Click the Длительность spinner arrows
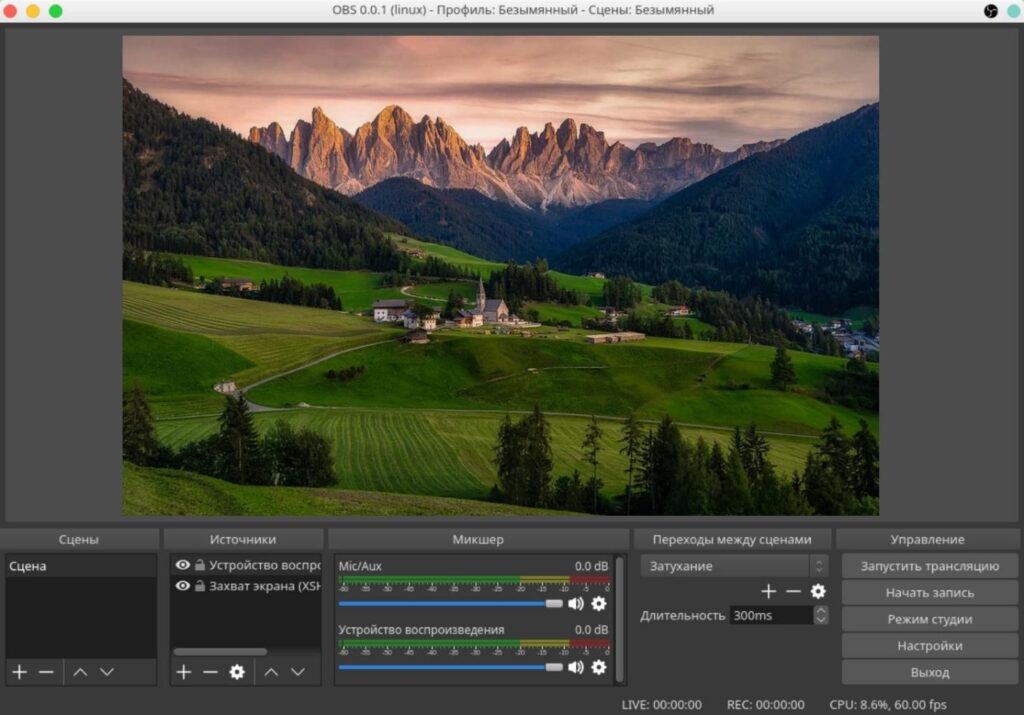Screen dimensions: 1024x715 821,615
